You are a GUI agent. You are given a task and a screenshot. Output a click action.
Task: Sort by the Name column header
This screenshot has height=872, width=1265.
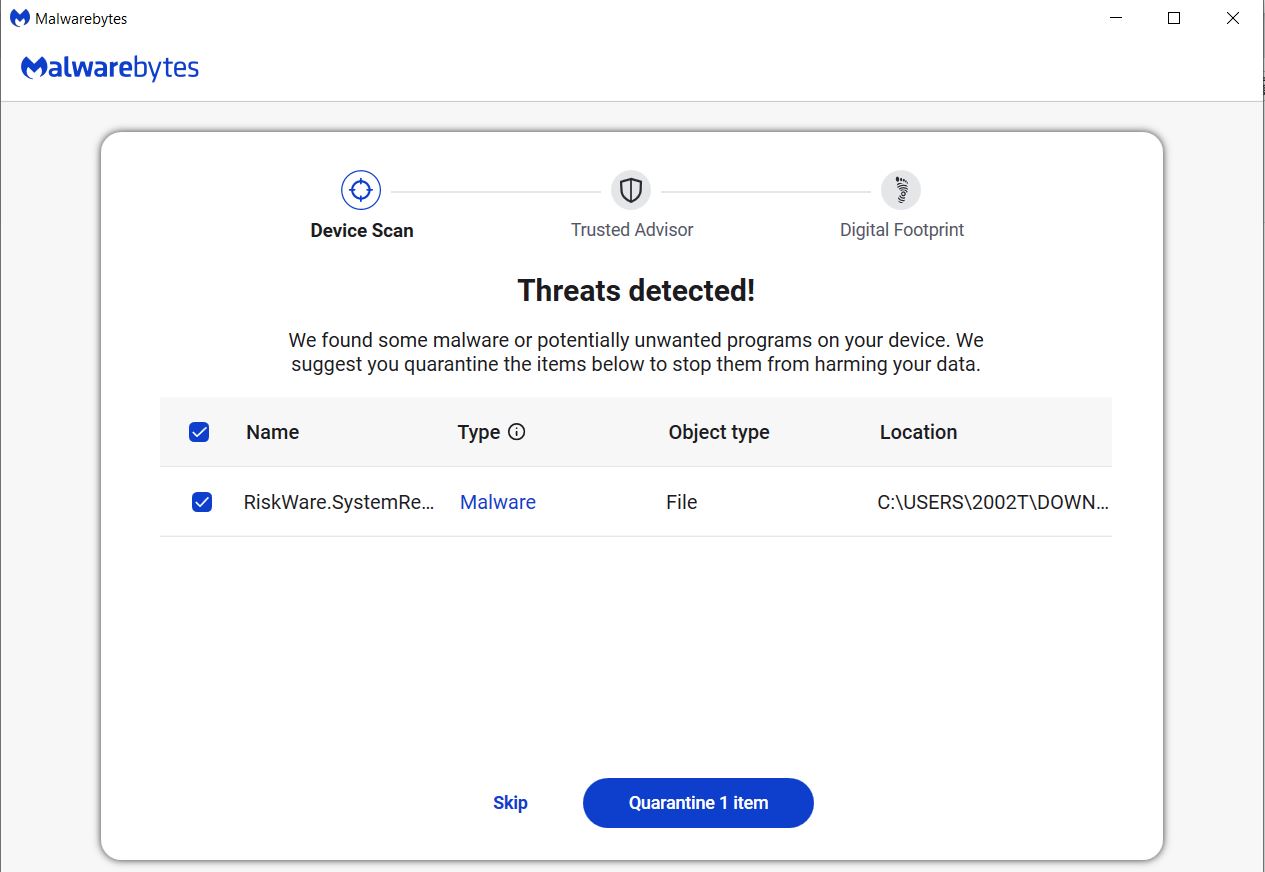click(273, 432)
